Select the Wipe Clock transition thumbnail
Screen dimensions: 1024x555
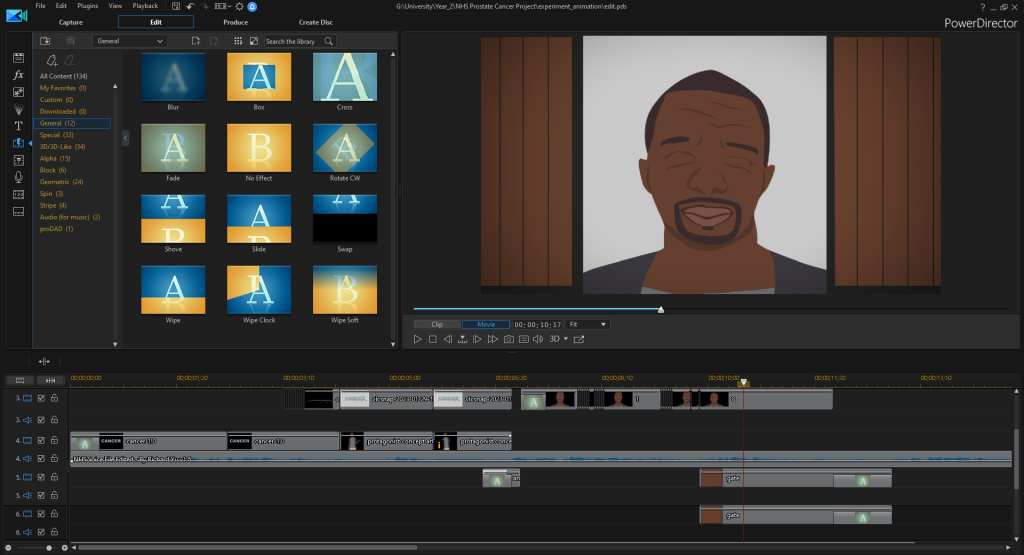tap(259, 290)
